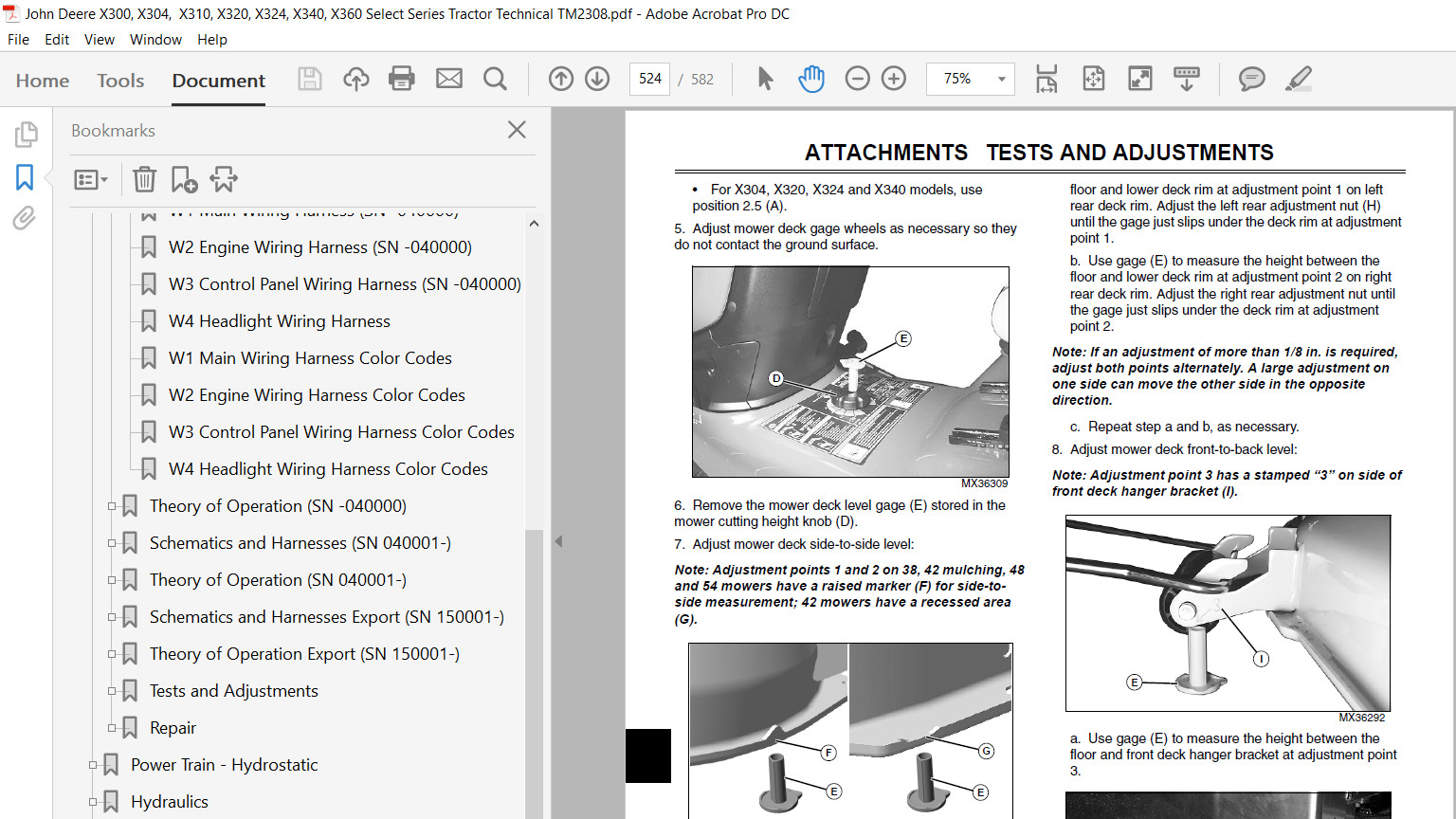Expand the Repair bookmark node
1456x819 pixels.
click(x=112, y=728)
